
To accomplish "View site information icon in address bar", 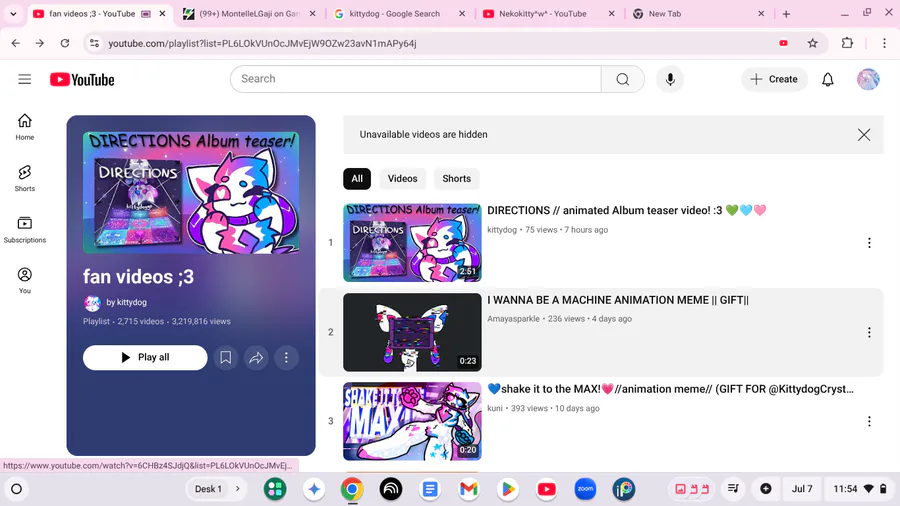I will (x=94, y=43).
